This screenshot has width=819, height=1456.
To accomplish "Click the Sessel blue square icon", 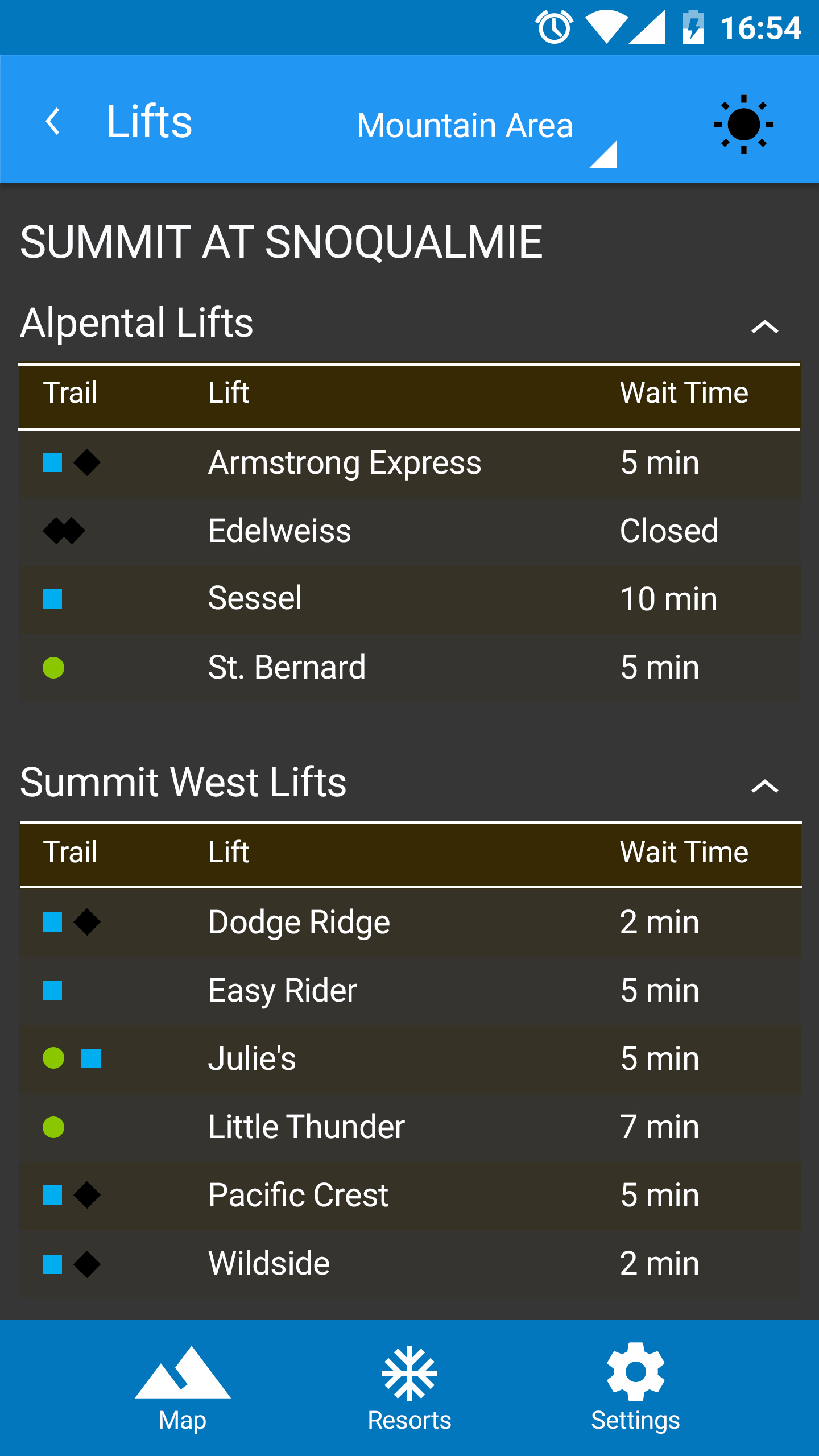I will pyautogui.click(x=52, y=599).
